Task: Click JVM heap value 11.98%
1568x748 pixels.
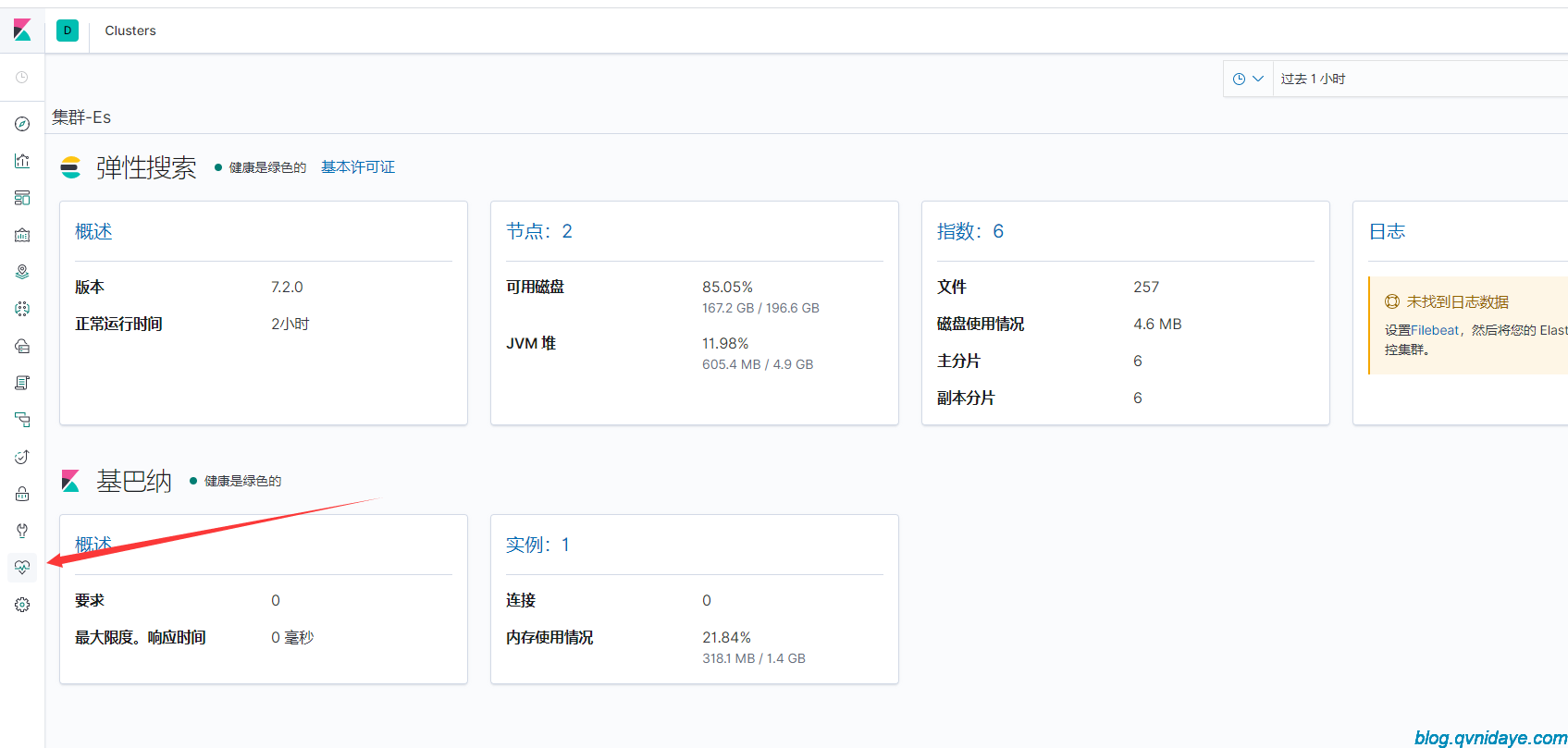Action: (725, 343)
